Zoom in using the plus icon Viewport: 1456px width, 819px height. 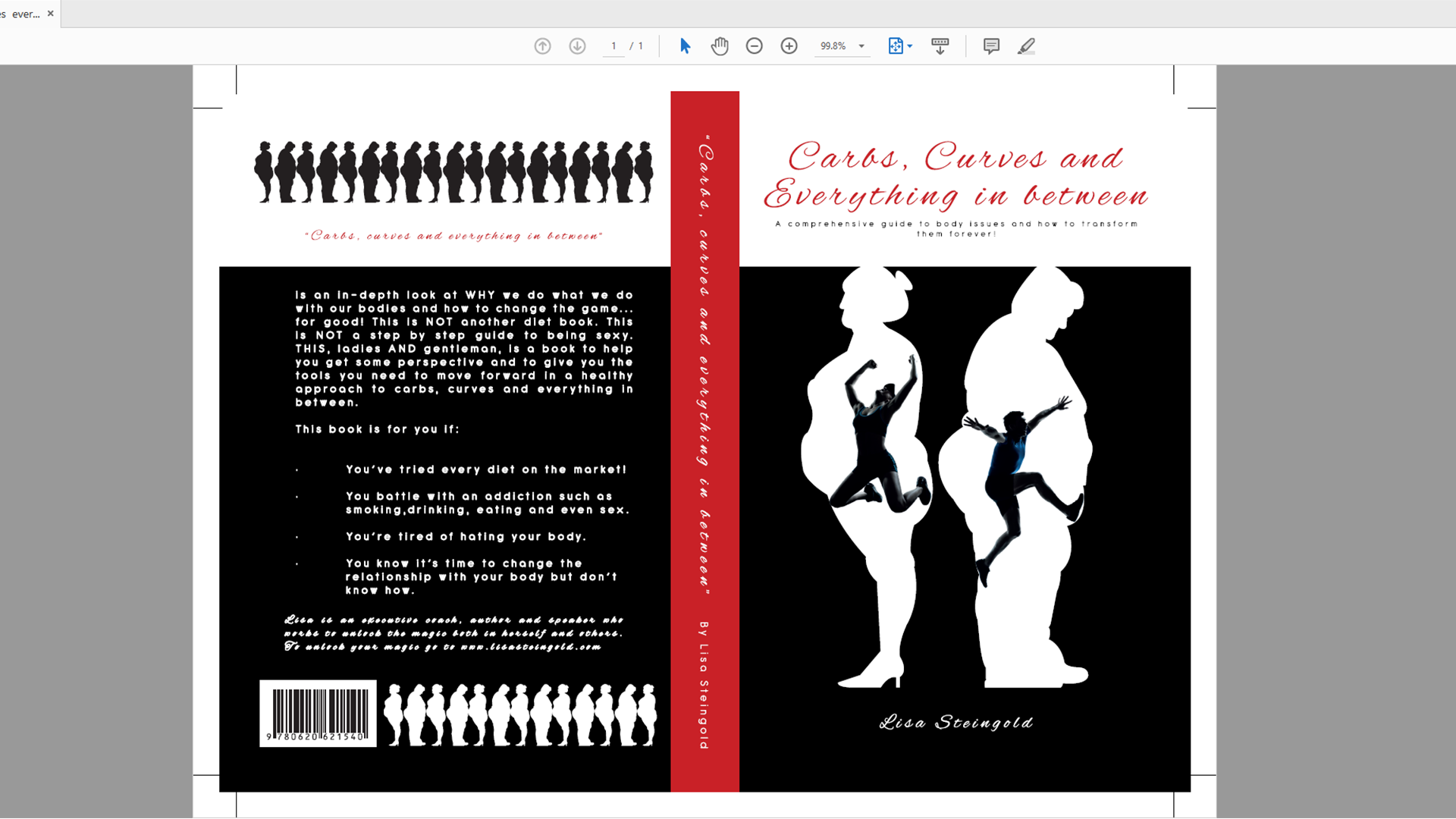tap(789, 45)
